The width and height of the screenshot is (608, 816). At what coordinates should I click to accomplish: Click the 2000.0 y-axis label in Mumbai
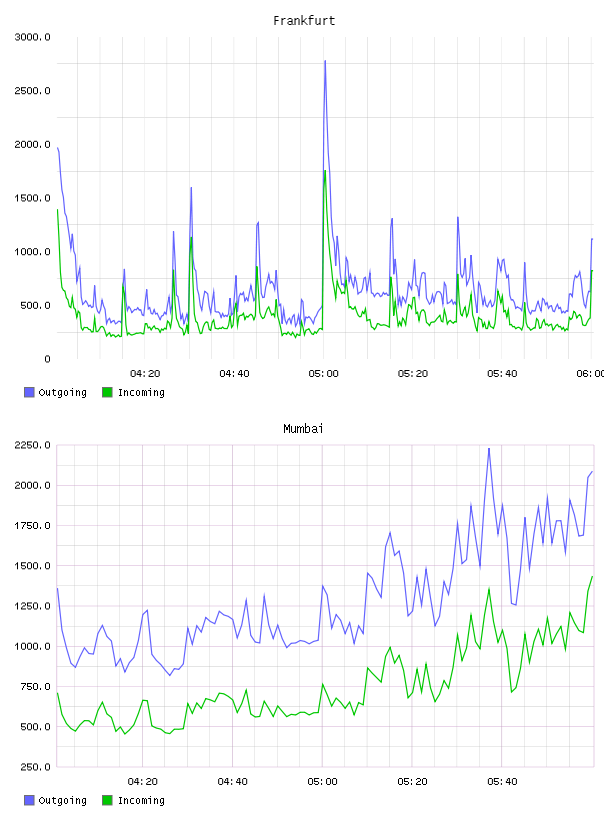click(32, 485)
